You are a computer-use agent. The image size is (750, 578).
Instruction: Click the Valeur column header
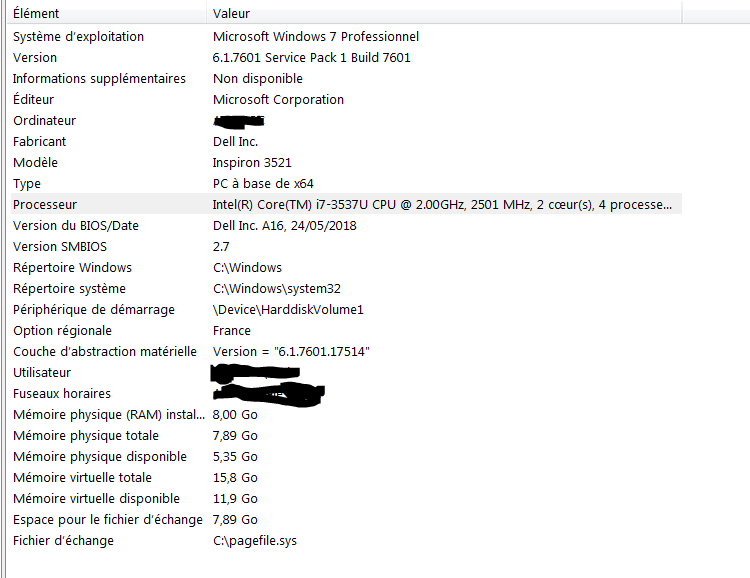444,13
